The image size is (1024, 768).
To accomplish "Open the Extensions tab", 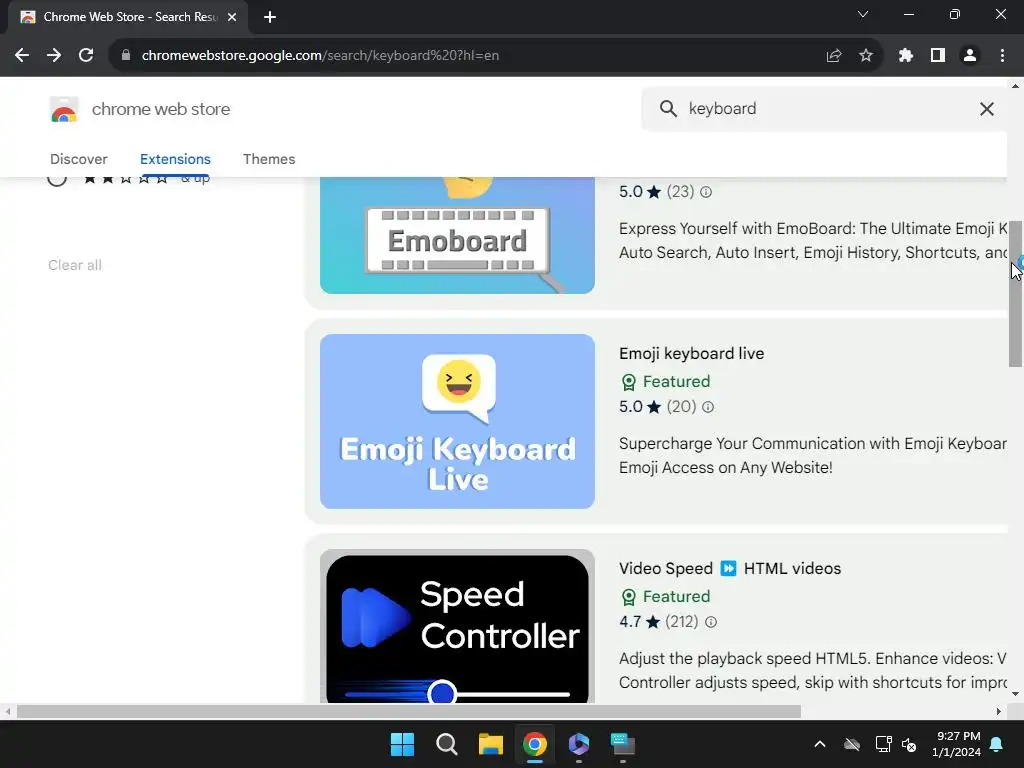I will (x=175, y=159).
